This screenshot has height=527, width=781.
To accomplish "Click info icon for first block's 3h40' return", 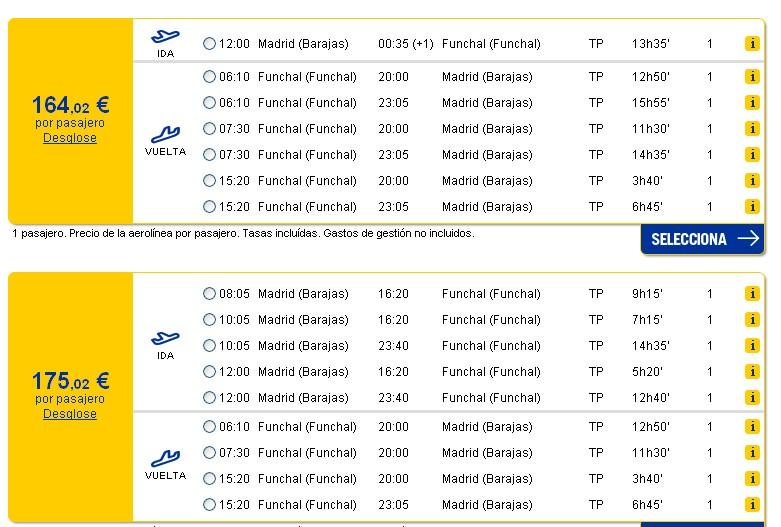I will (752, 181).
